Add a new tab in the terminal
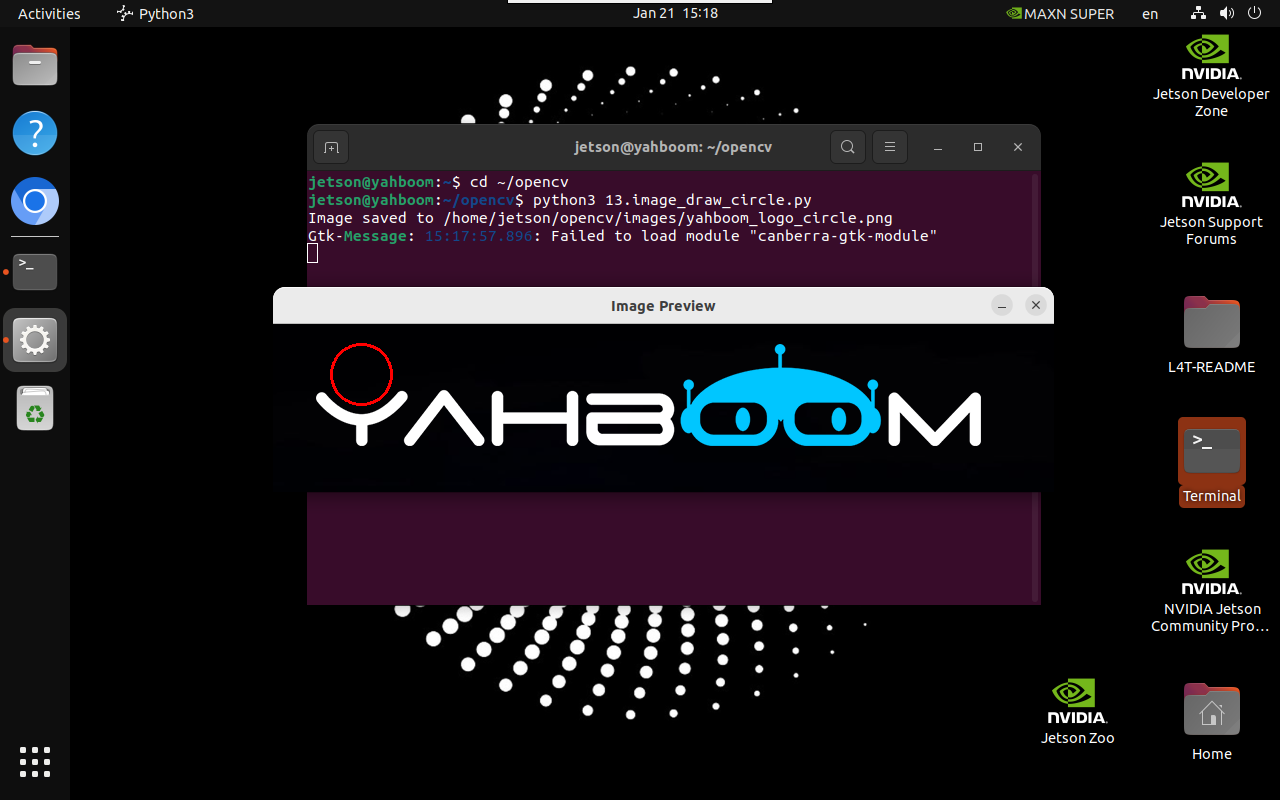1280x800 pixels. point(331,147)
